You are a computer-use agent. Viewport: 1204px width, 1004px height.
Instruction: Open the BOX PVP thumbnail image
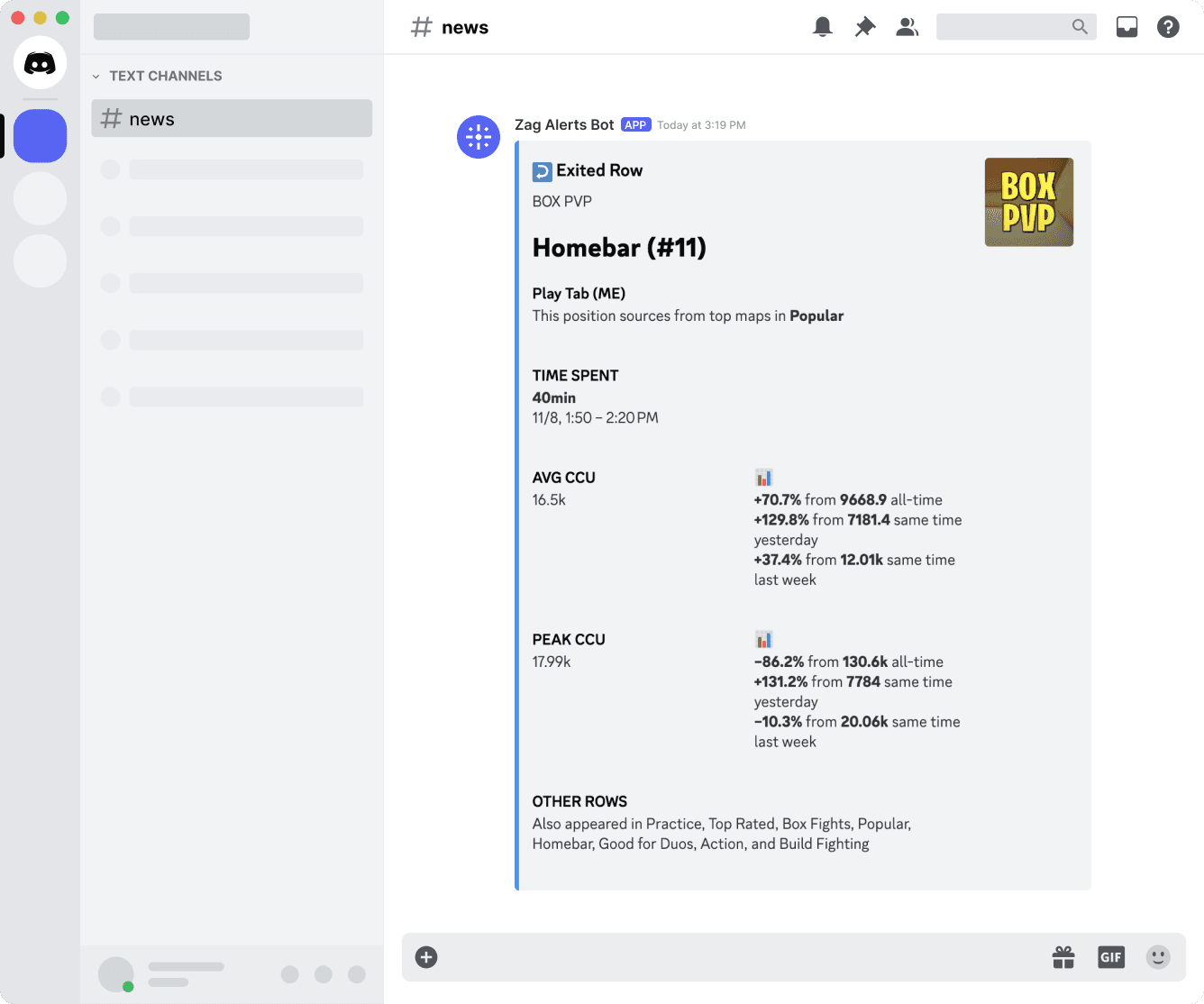(x=1029, y=202)
